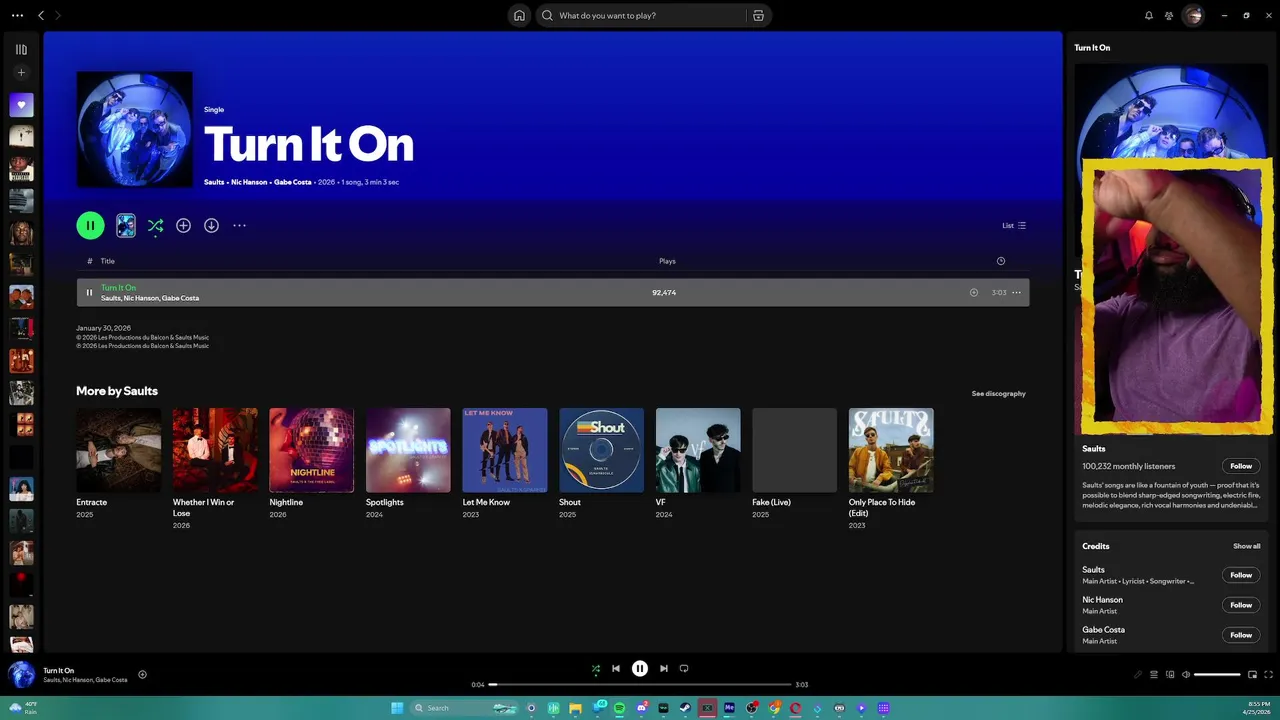Go to Spotify Home
This screenshot has height=720, width=1280.
519,16
